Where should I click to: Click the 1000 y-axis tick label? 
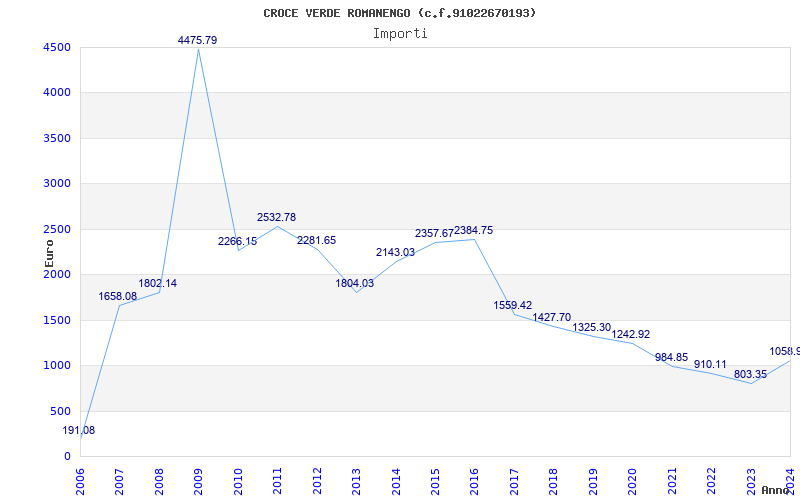(57, 366)
